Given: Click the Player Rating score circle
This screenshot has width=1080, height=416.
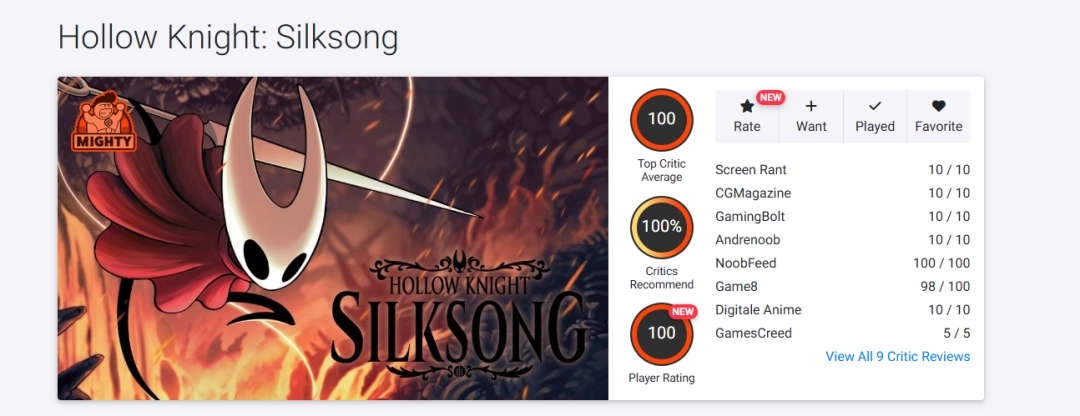Looking at the screenshot, I should click(x=661, y=333).
